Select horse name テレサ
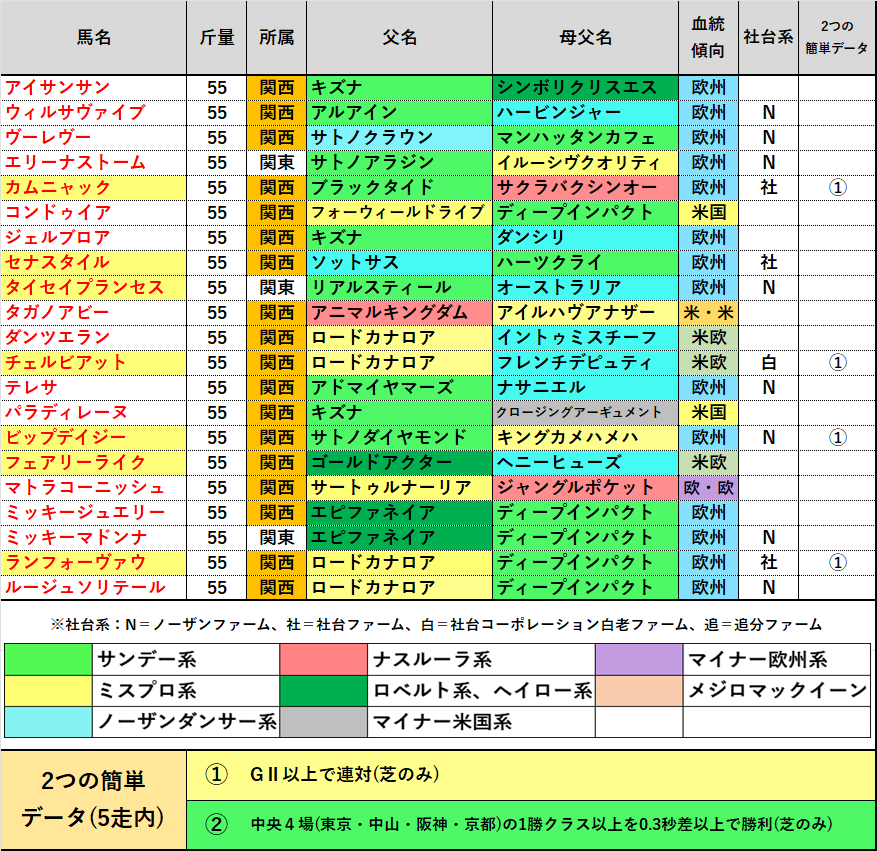877x851 pixels. (x=93, y=387)
